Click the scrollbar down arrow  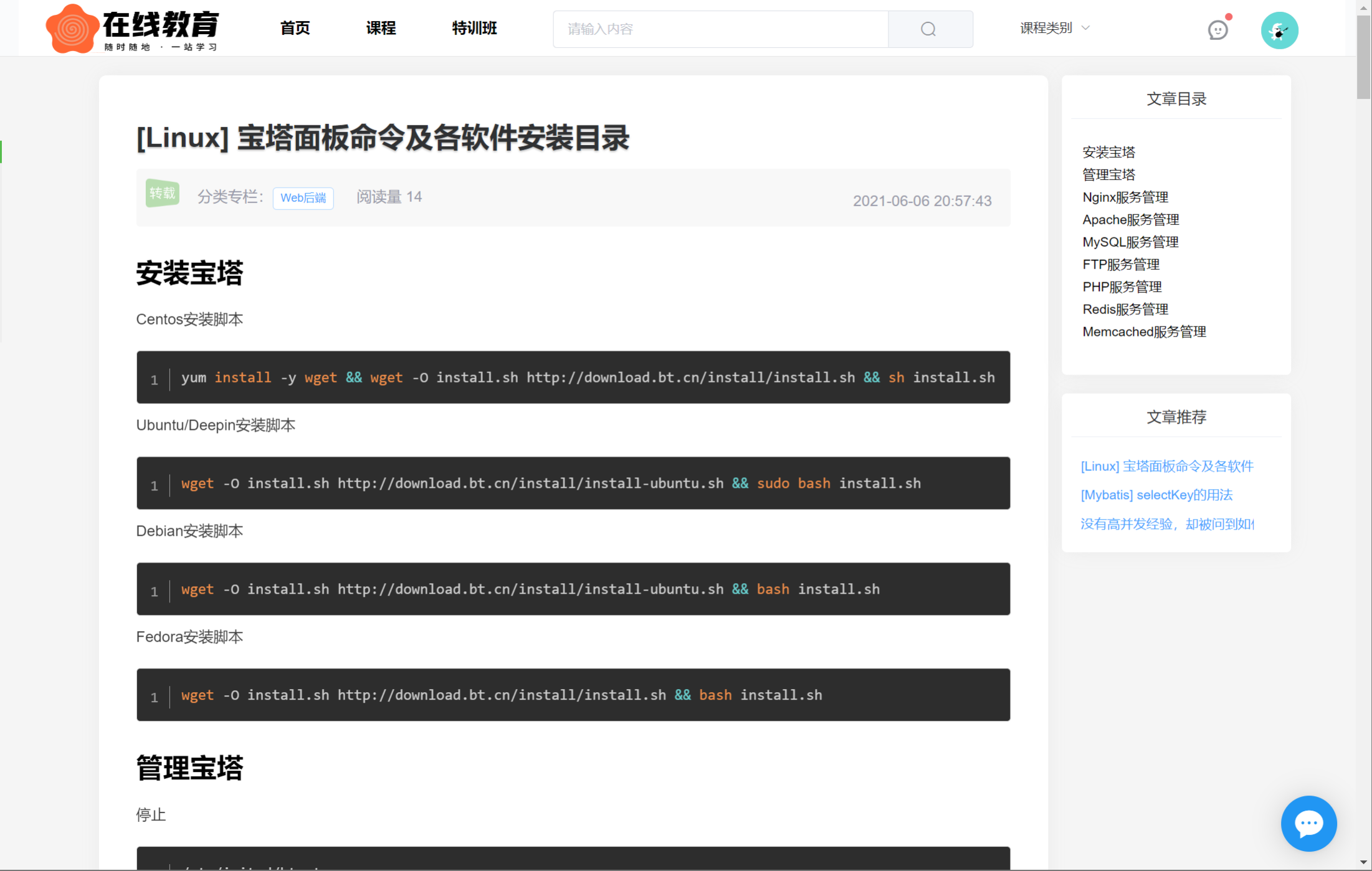pos(1363,863)
